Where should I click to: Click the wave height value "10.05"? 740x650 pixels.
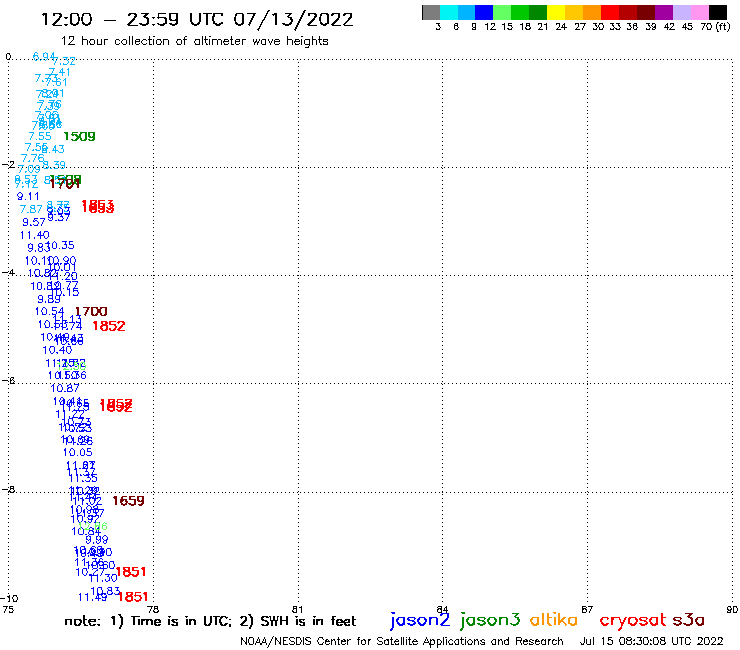click(x=78, y=452)
